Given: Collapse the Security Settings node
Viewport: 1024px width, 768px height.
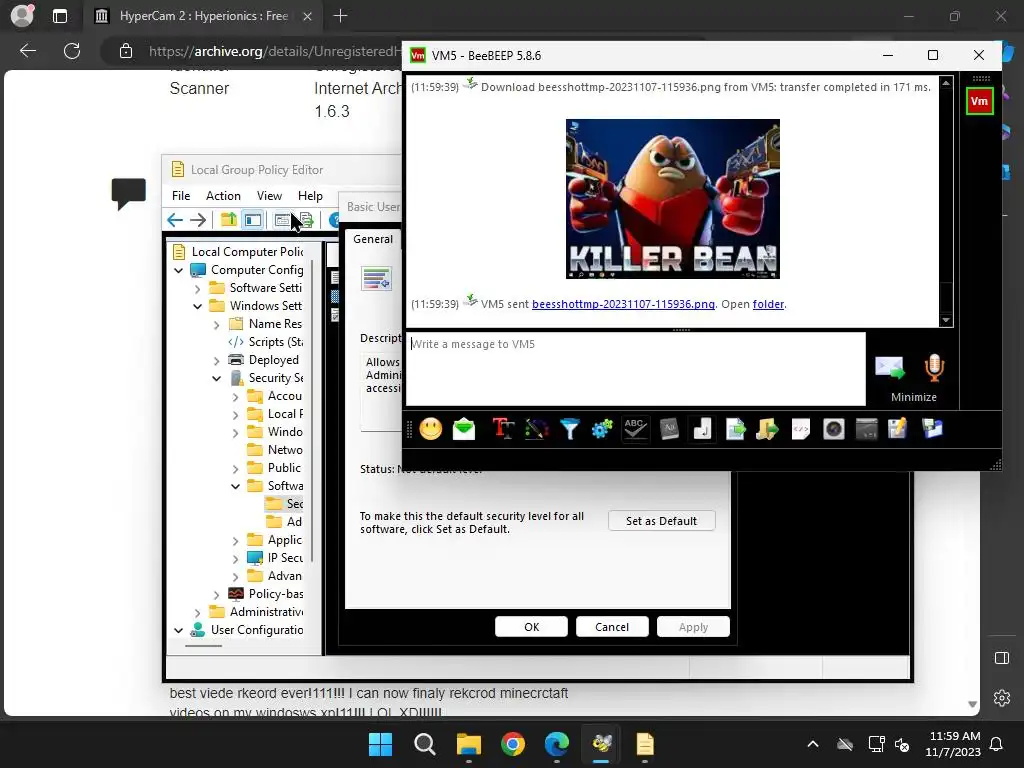Looking at the screenshot, I should click(x=217, y=378).
